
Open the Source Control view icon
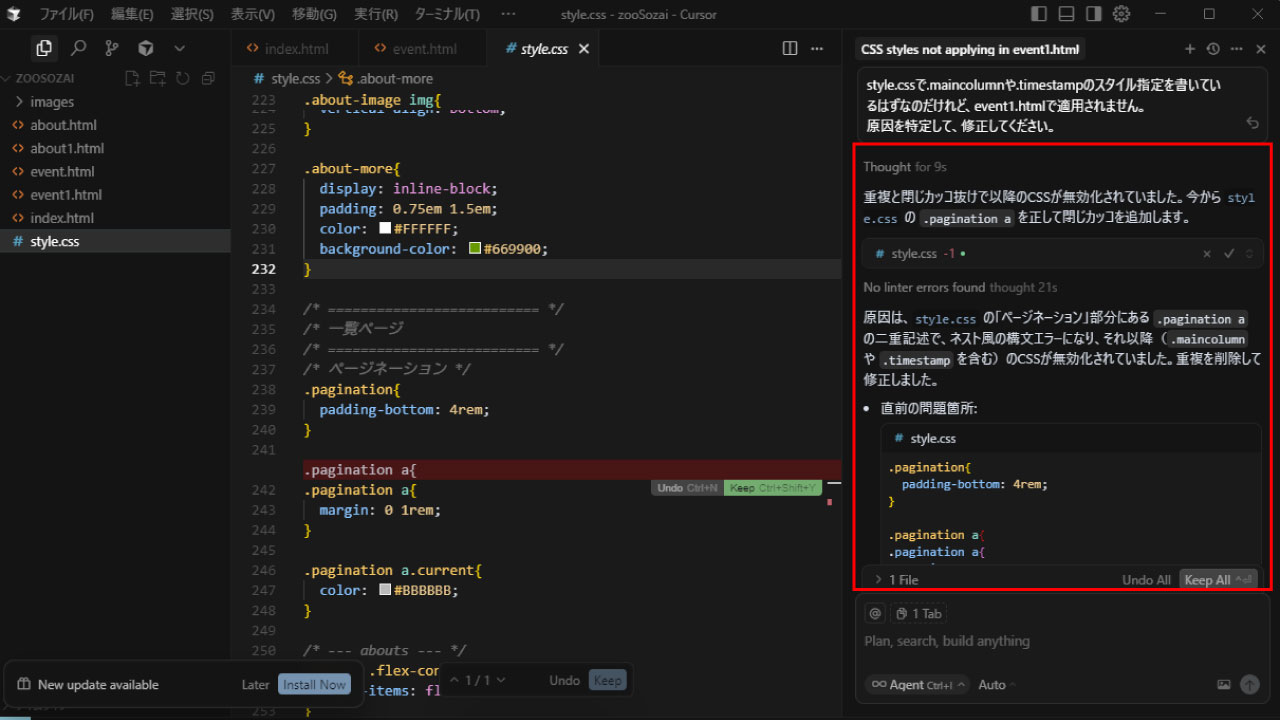(x=111, y=48)
